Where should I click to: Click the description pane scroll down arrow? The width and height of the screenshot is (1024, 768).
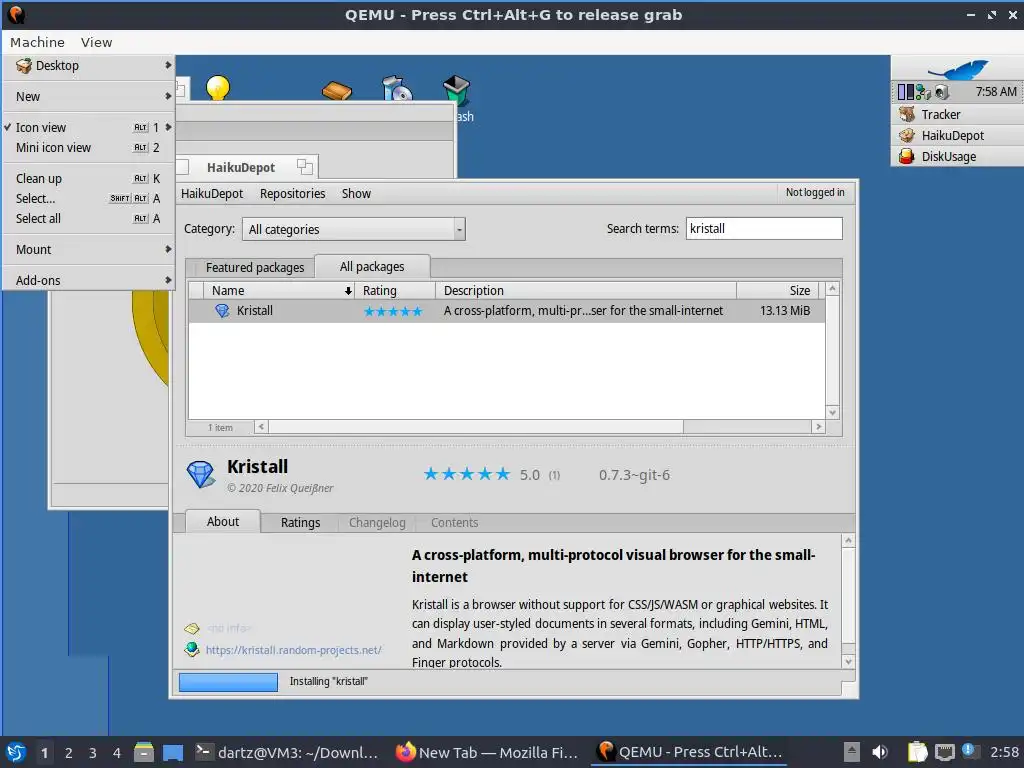(848, 662)
